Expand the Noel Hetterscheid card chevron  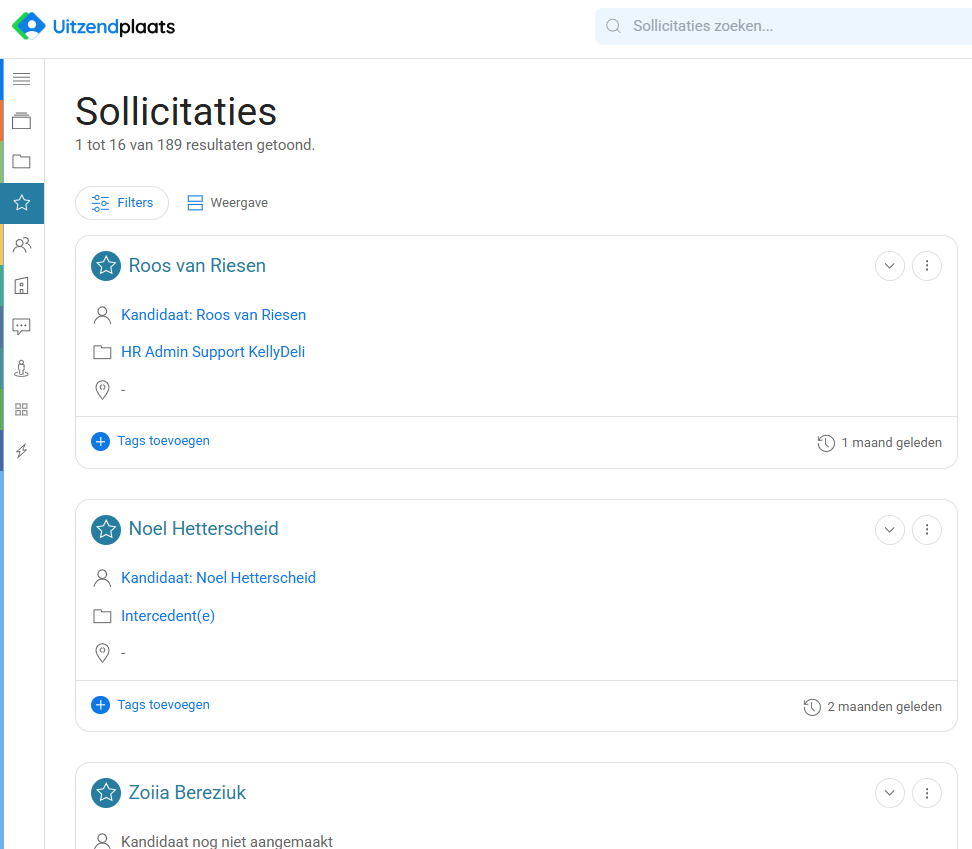[890, 529]
